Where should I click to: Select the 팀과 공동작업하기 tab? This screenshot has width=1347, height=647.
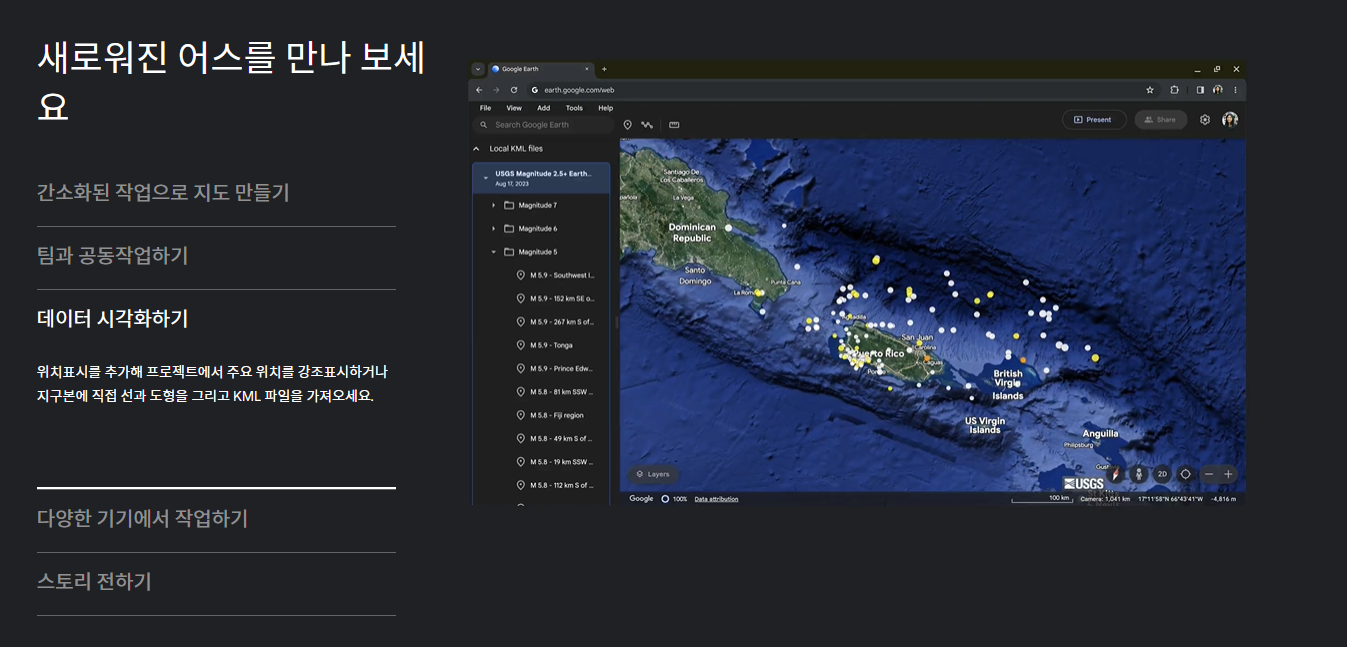point(112,255)
